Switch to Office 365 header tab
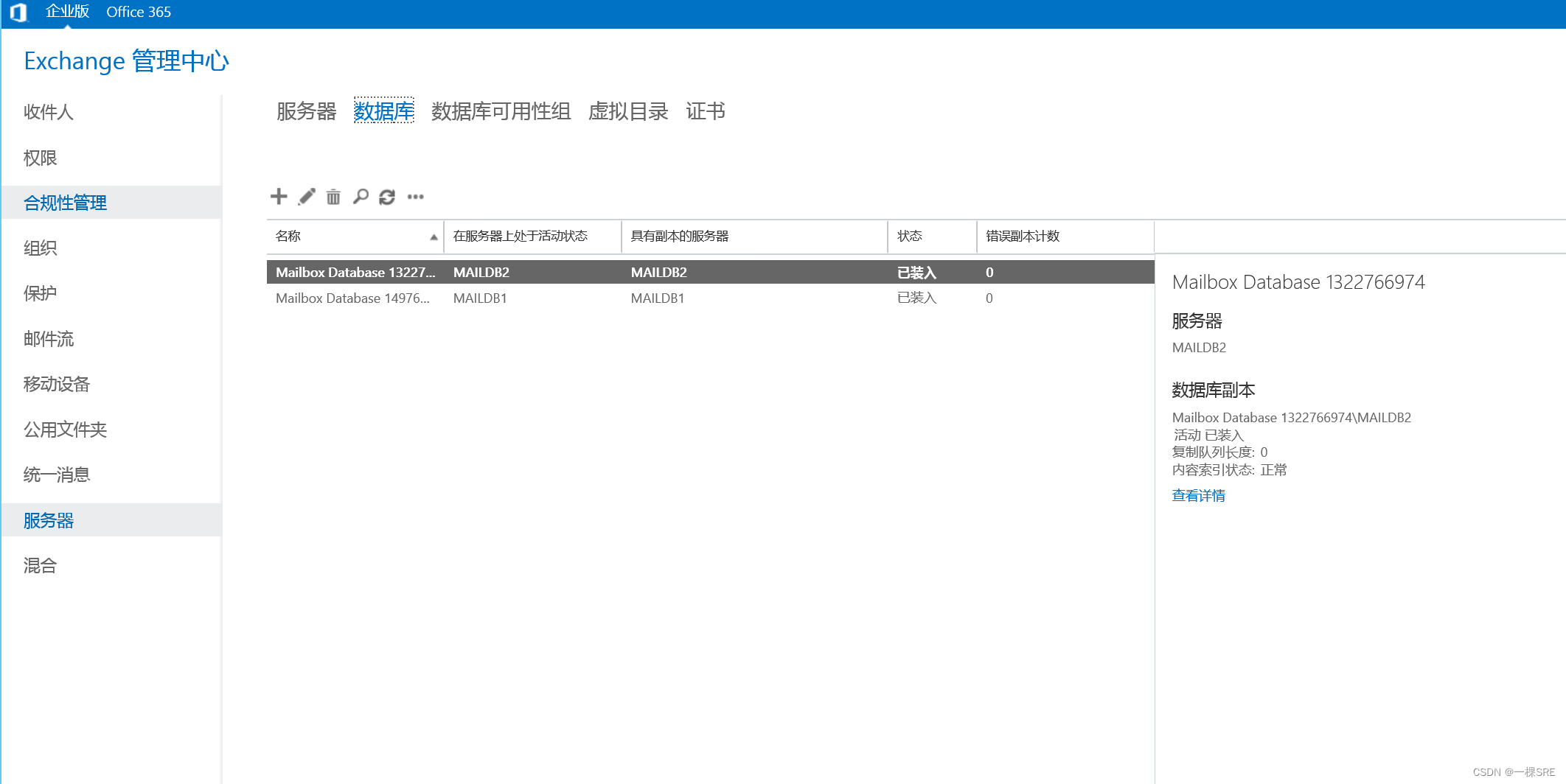 pos(139,12)
